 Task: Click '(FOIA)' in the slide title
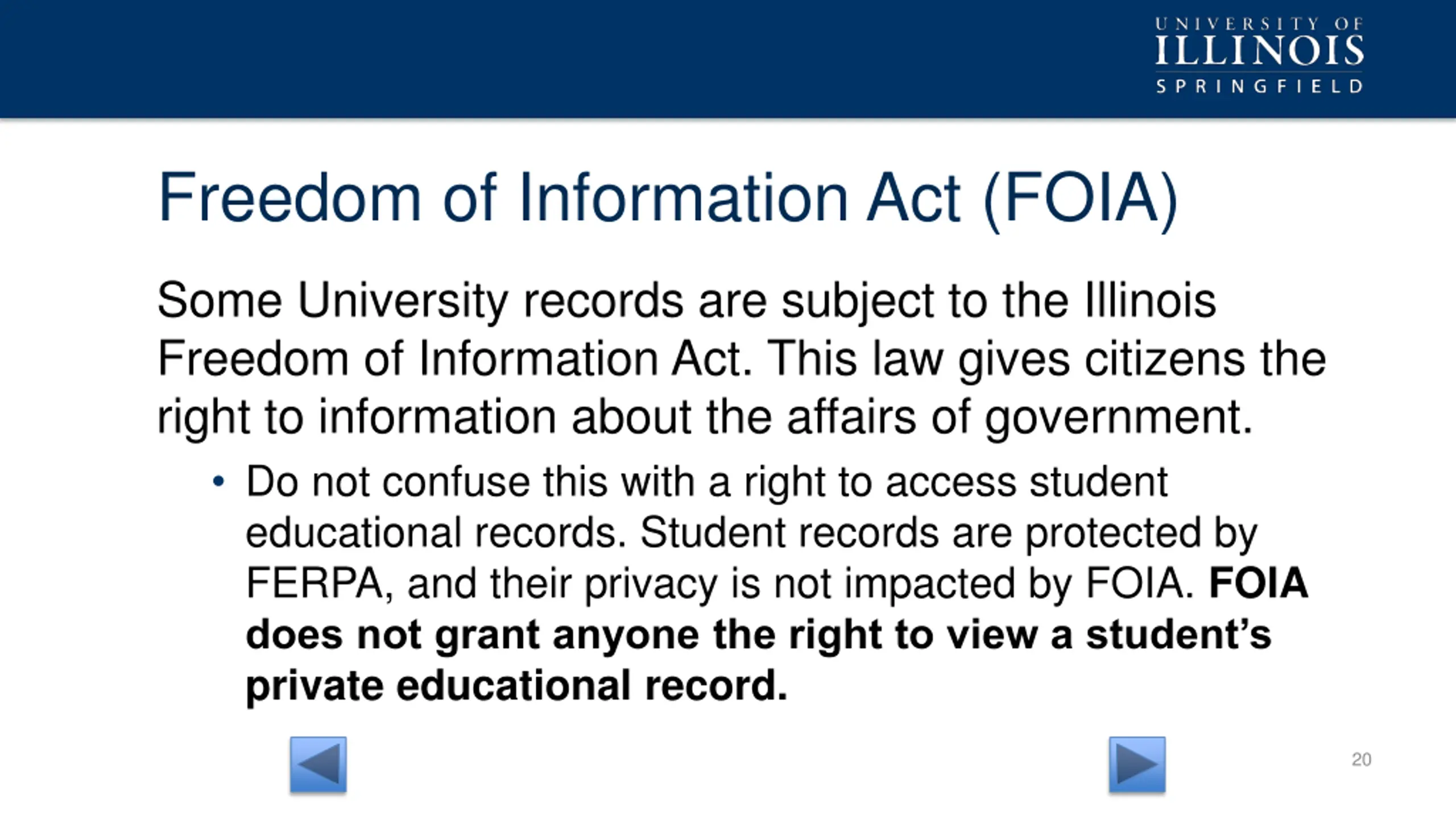1080,199
